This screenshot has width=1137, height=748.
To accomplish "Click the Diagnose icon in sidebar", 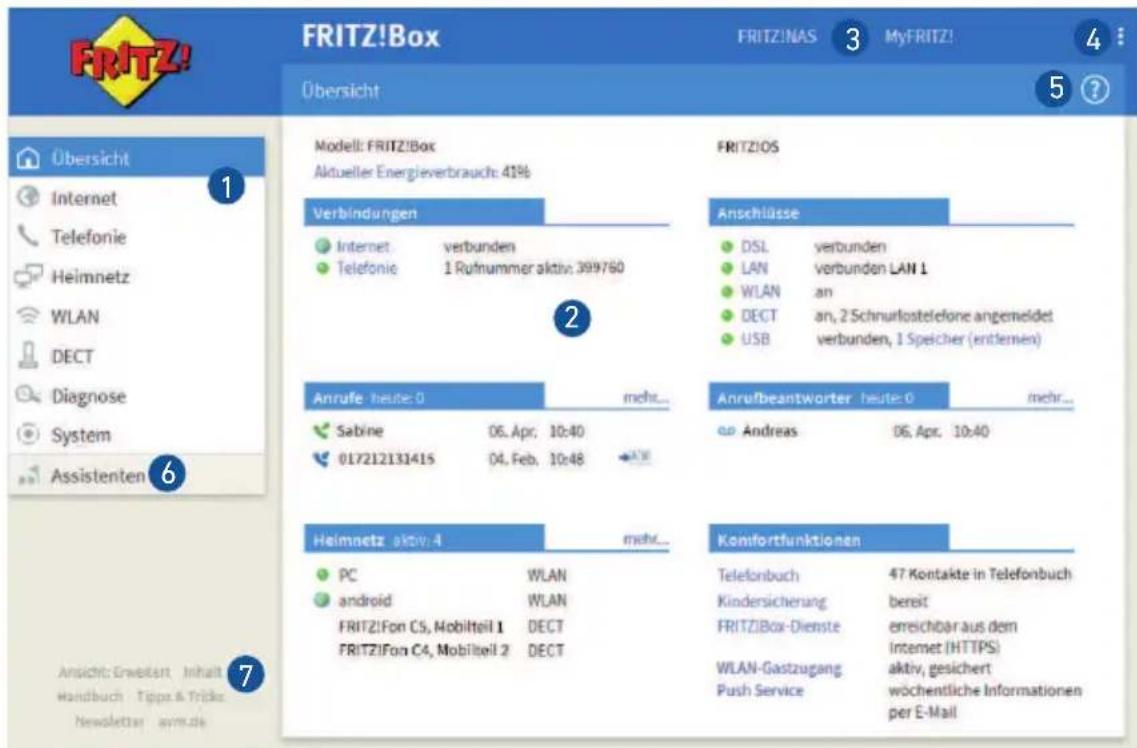I will [28, 395].
